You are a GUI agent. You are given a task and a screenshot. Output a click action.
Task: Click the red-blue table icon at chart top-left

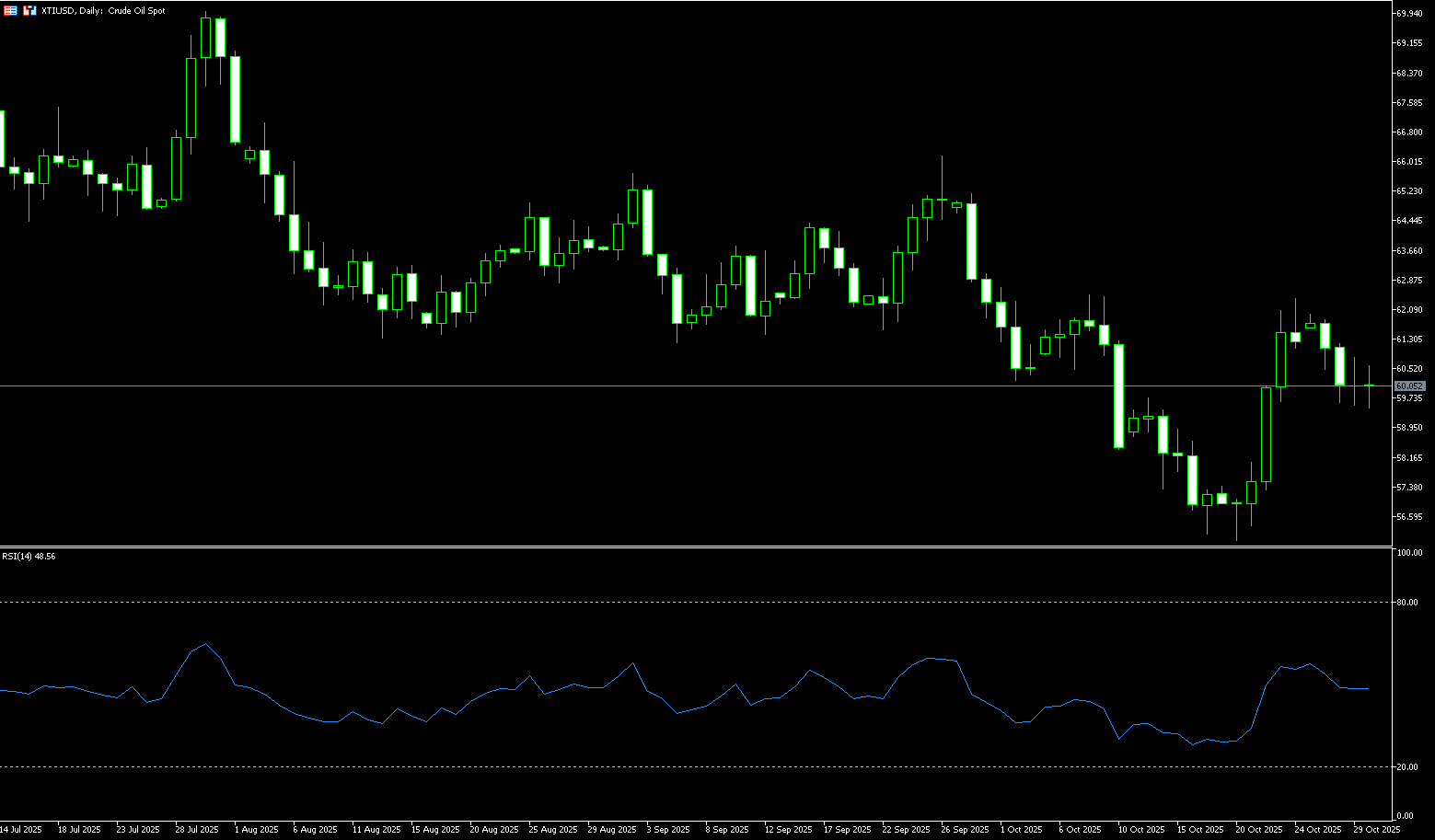pos(11,11)
